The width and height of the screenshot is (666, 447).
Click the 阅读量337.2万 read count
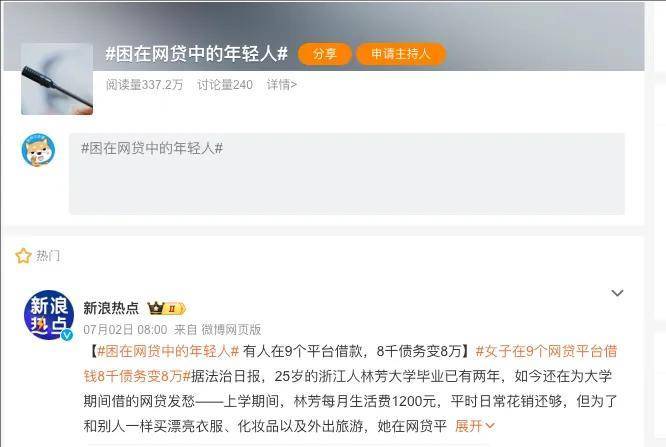(x=144, y=85)
